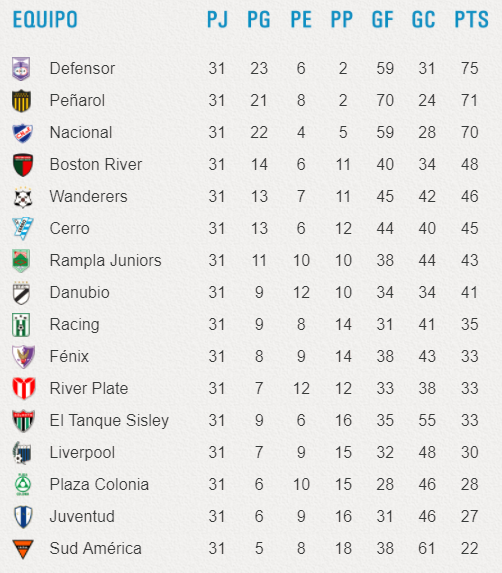
Task: Select the Liverpool team name
Action: click(x=82, y=453)
